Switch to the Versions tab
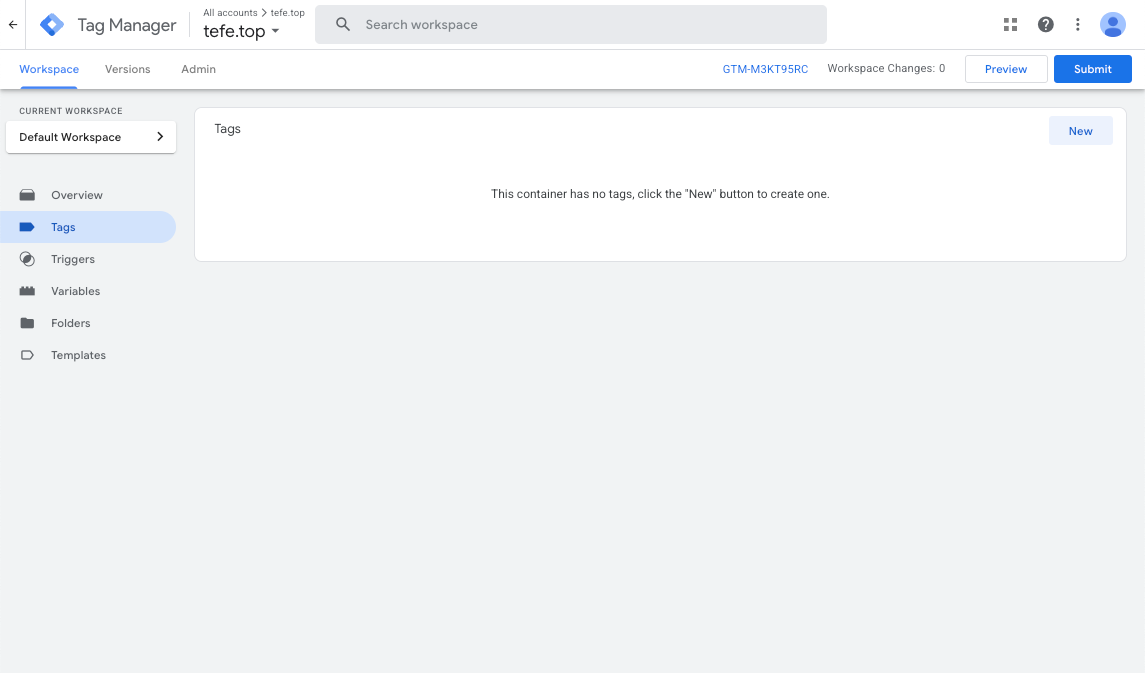The height and width of the screenshot is (673, 1145). tap(127, 69)
